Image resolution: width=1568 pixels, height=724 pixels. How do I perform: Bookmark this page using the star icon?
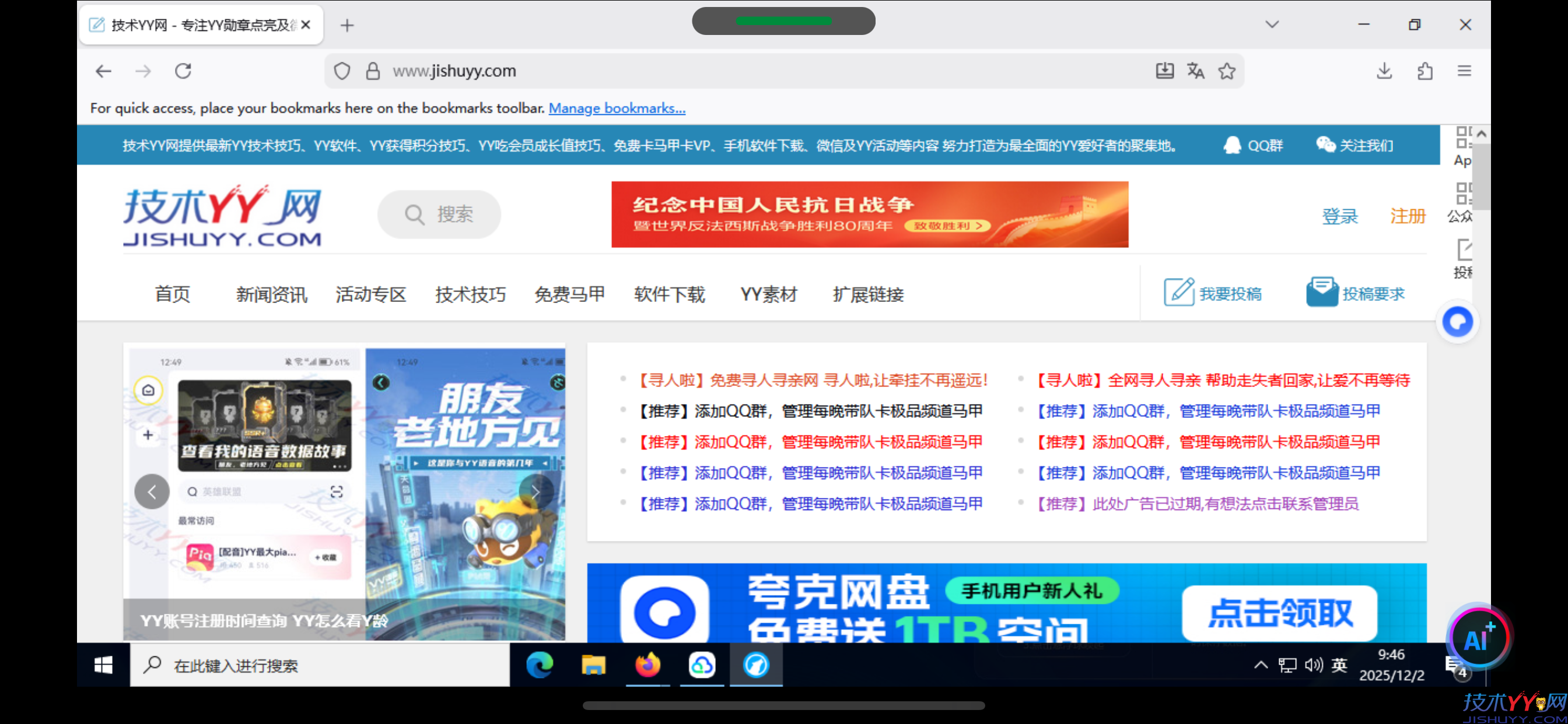pos(1227,71)
